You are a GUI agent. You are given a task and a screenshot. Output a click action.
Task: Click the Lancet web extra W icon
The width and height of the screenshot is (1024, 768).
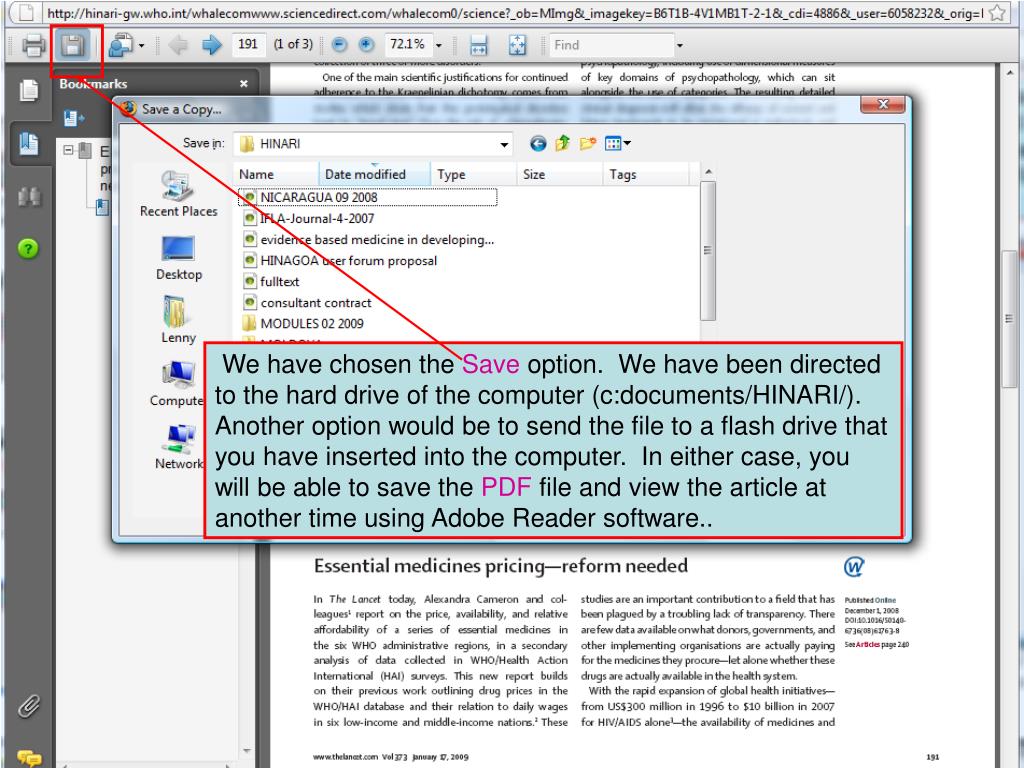[854, 566]
